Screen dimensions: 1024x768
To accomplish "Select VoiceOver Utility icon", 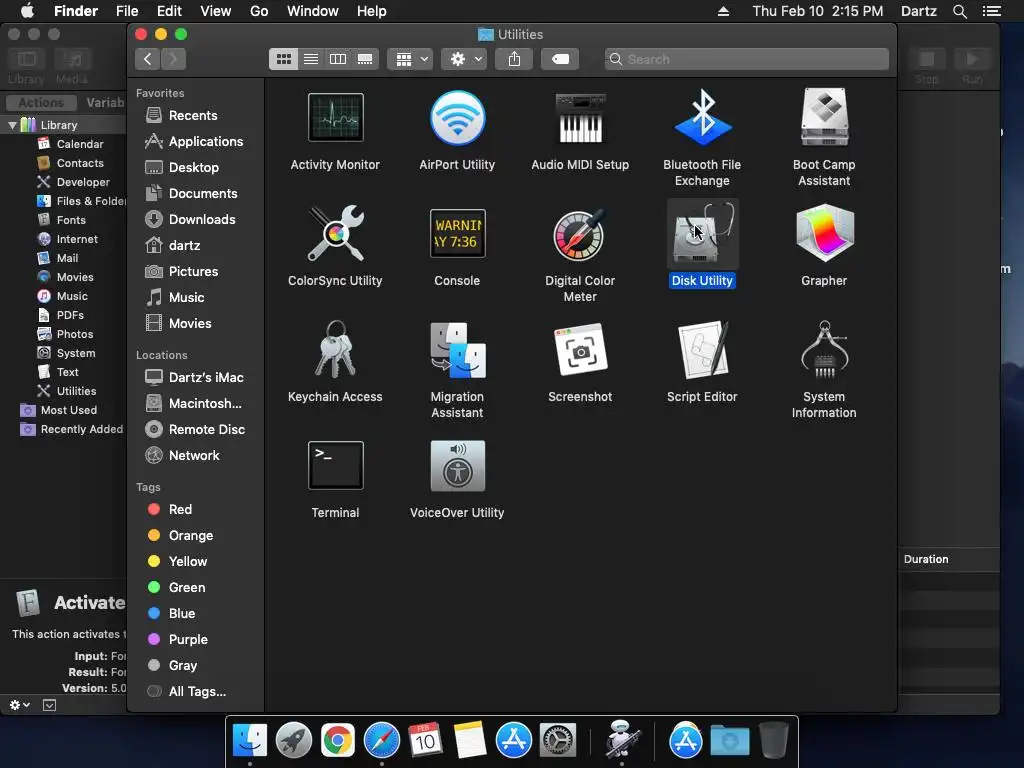I will click(457, 466).
